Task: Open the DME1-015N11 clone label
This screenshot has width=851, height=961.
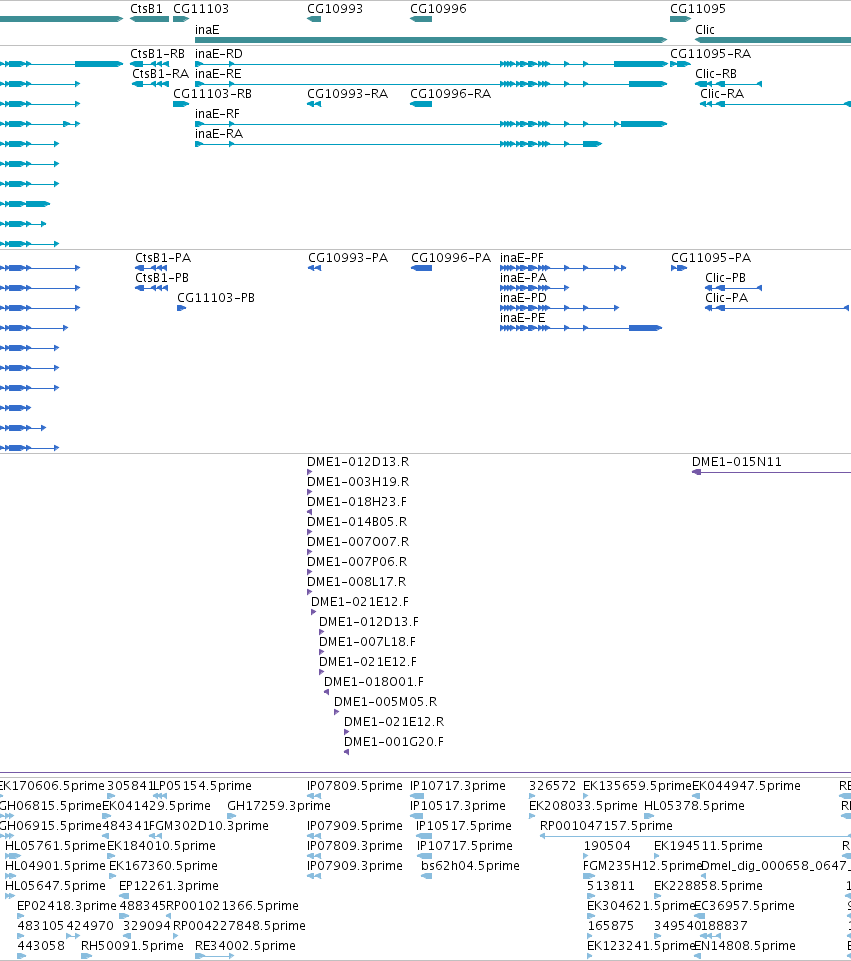Action: [x=737, y=462]
